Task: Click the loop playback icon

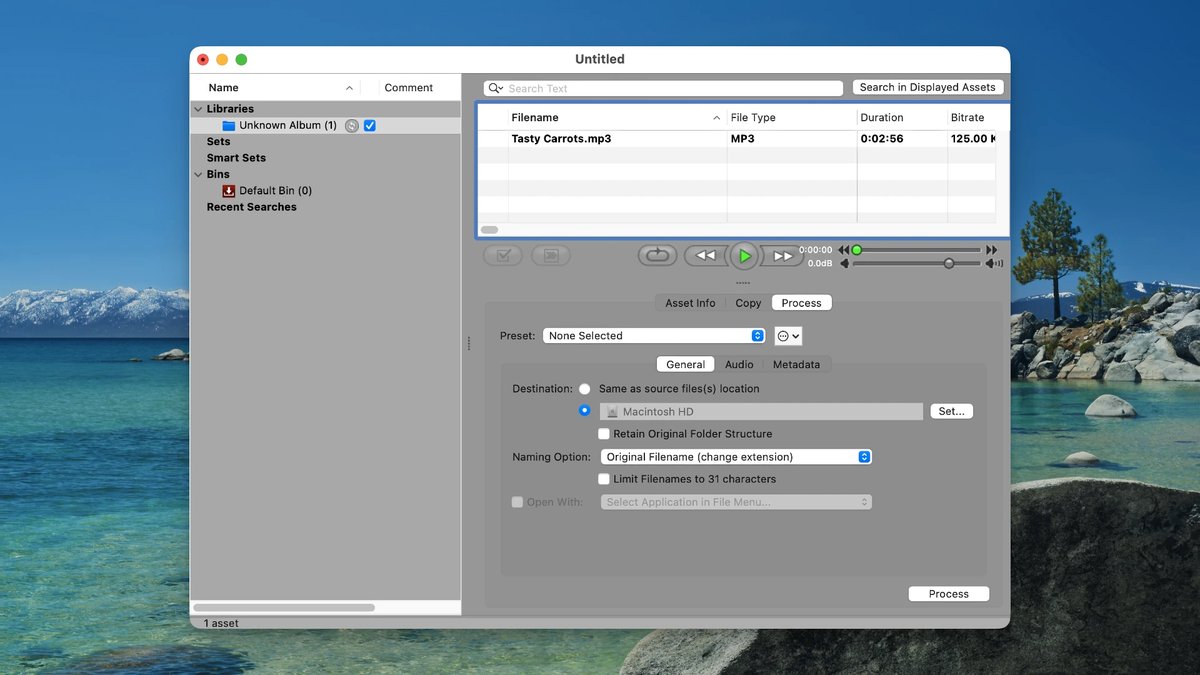Action: coord(657,255)
